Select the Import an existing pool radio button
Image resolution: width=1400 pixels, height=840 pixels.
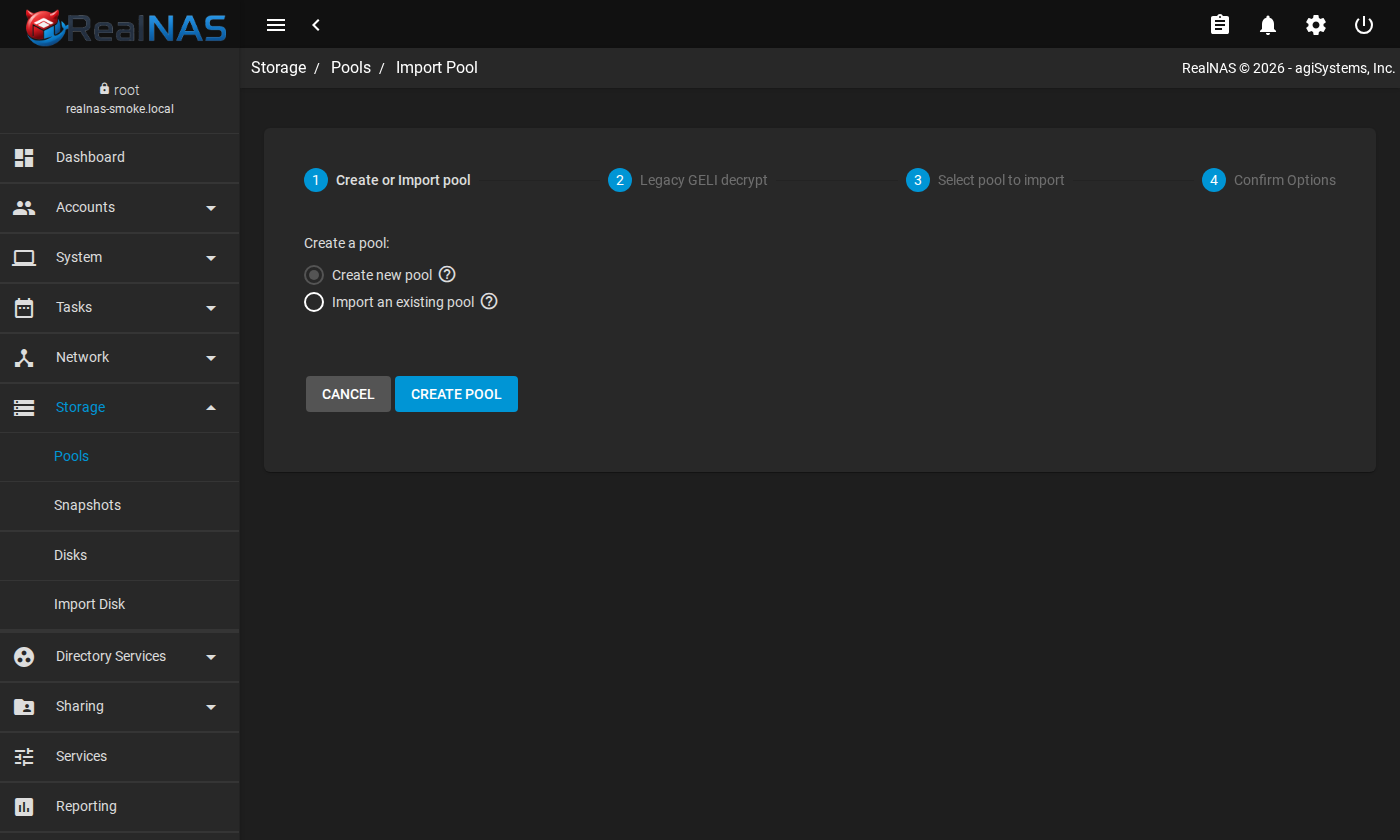coord(314,302)
